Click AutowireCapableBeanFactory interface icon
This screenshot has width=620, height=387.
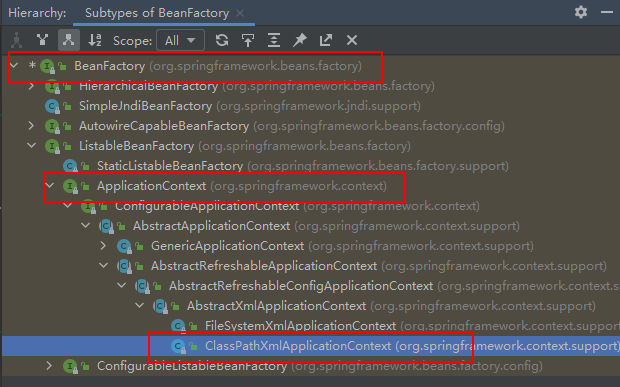tap(52, 126)
